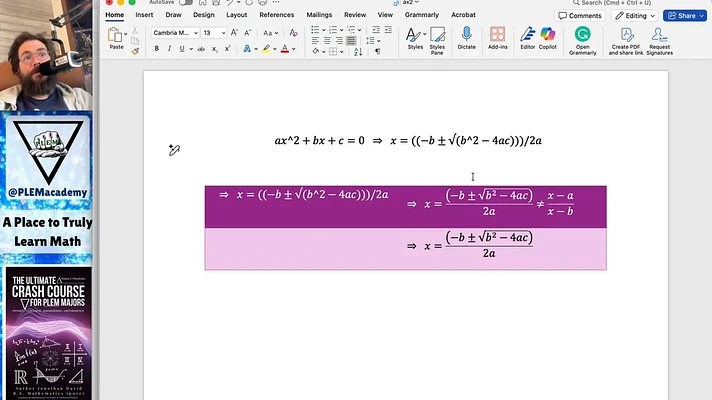Image resolution: width=712 pixels, height=400 pixels.
Task: Switch to the Design tab
Action: click(203, 15)
